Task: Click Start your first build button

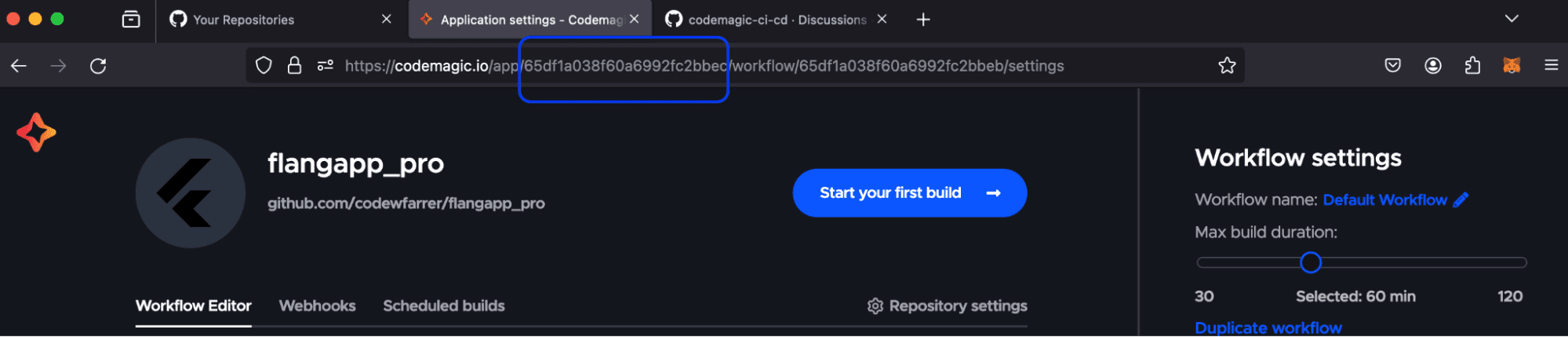Action: pyautogui.click(x=909, y=193)
